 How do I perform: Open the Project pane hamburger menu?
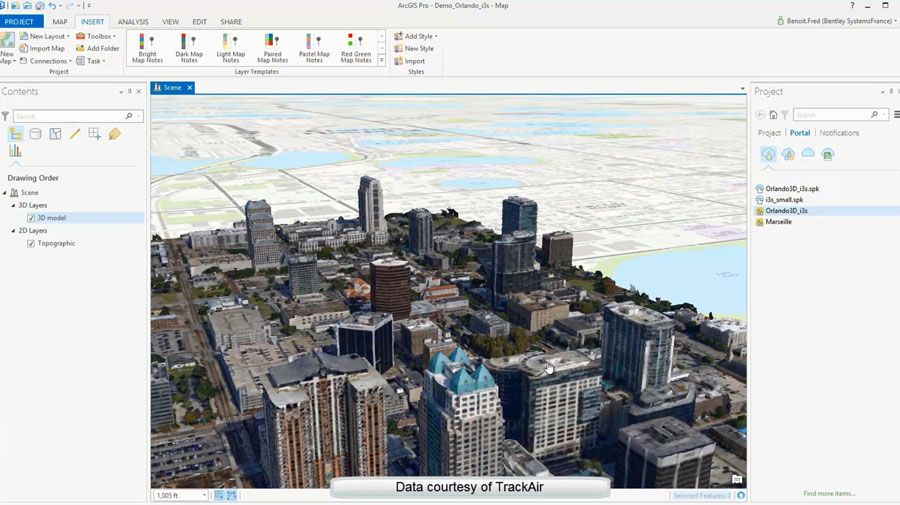tap(897, 115)
